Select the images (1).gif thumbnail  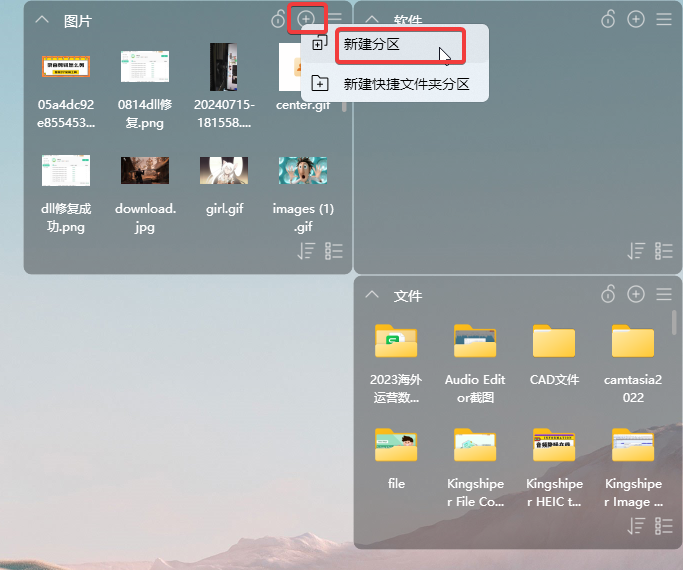point(303,170)
